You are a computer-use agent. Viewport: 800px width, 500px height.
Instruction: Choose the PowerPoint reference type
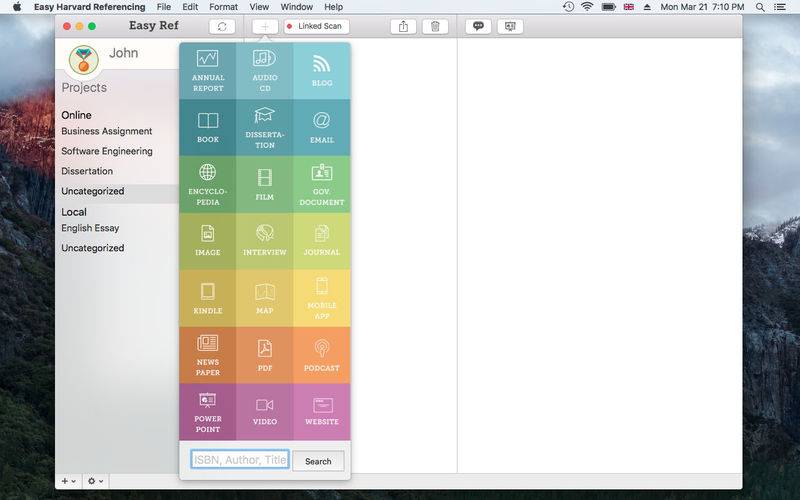pos(208,412)
